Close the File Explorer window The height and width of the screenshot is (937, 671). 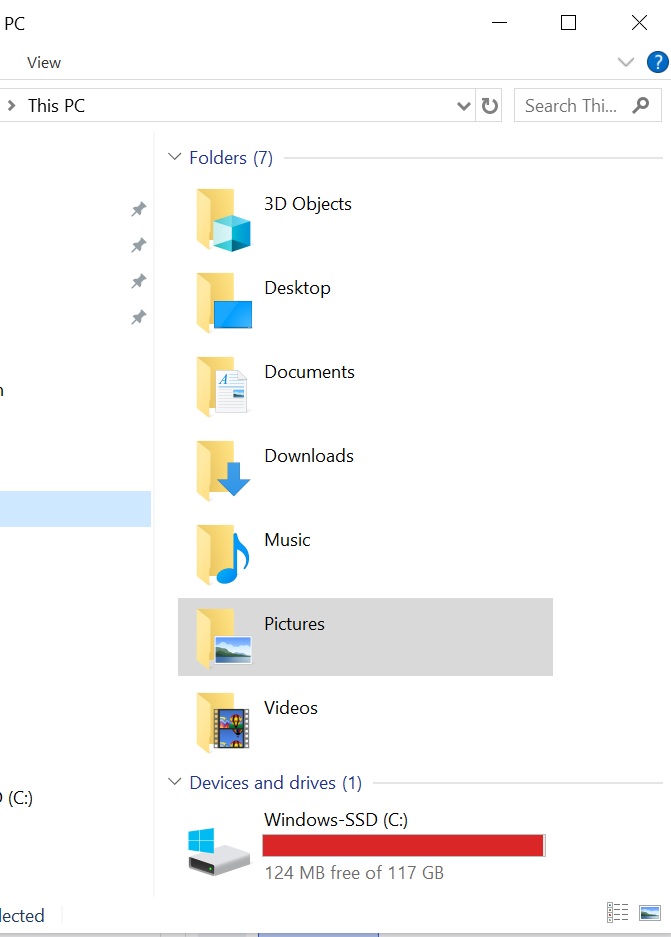click(639, 23)
